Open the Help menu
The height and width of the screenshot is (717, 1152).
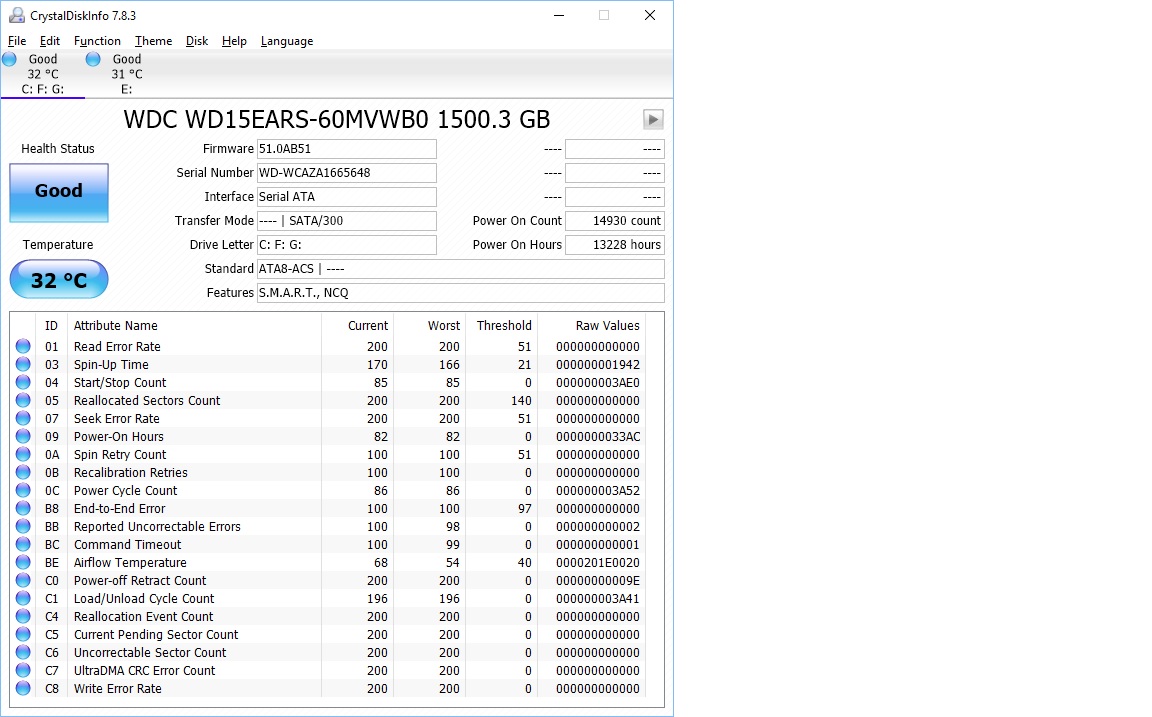click(x=234, y=41)
